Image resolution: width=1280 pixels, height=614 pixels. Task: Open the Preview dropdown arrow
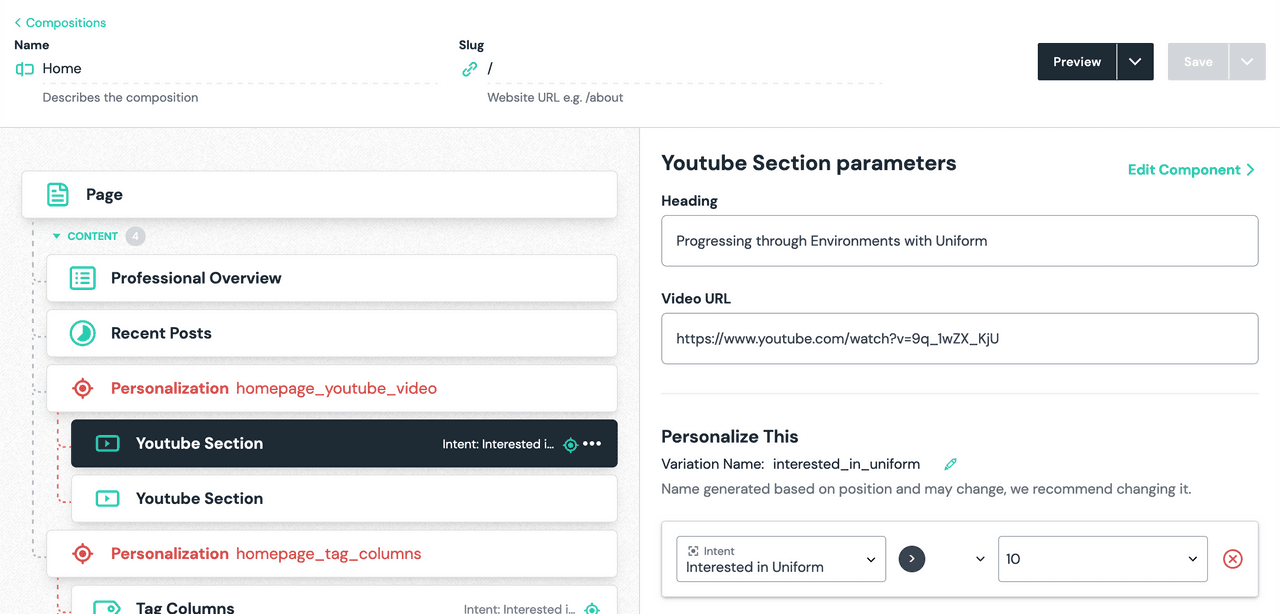[1135, 62]
